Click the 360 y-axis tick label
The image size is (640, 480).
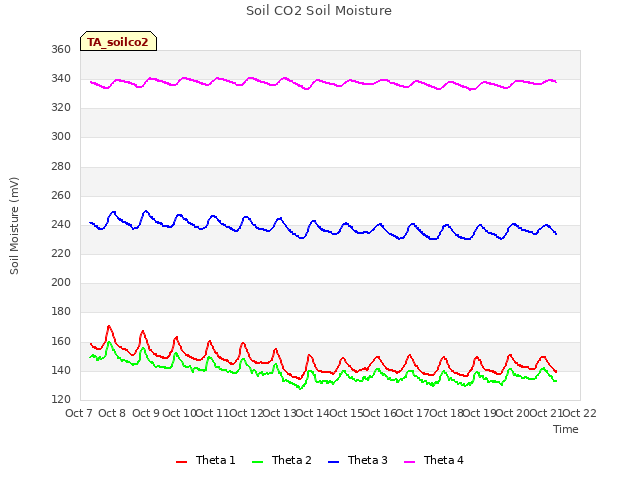[61, 49]
